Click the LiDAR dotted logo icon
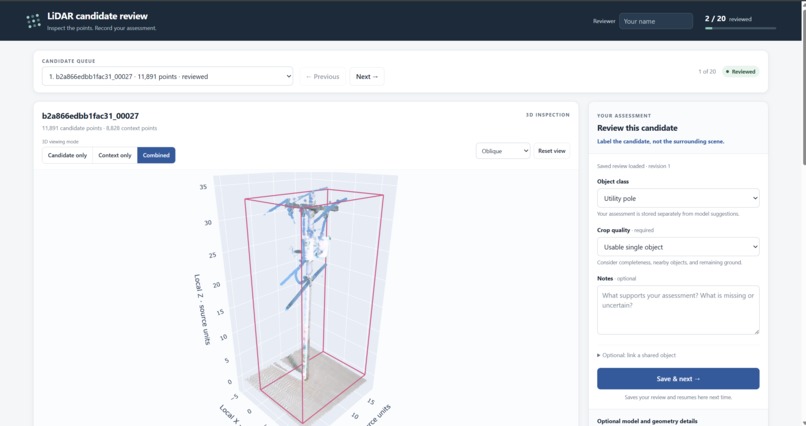This screenshot has width=806, height=426. [x=33, y=21]
